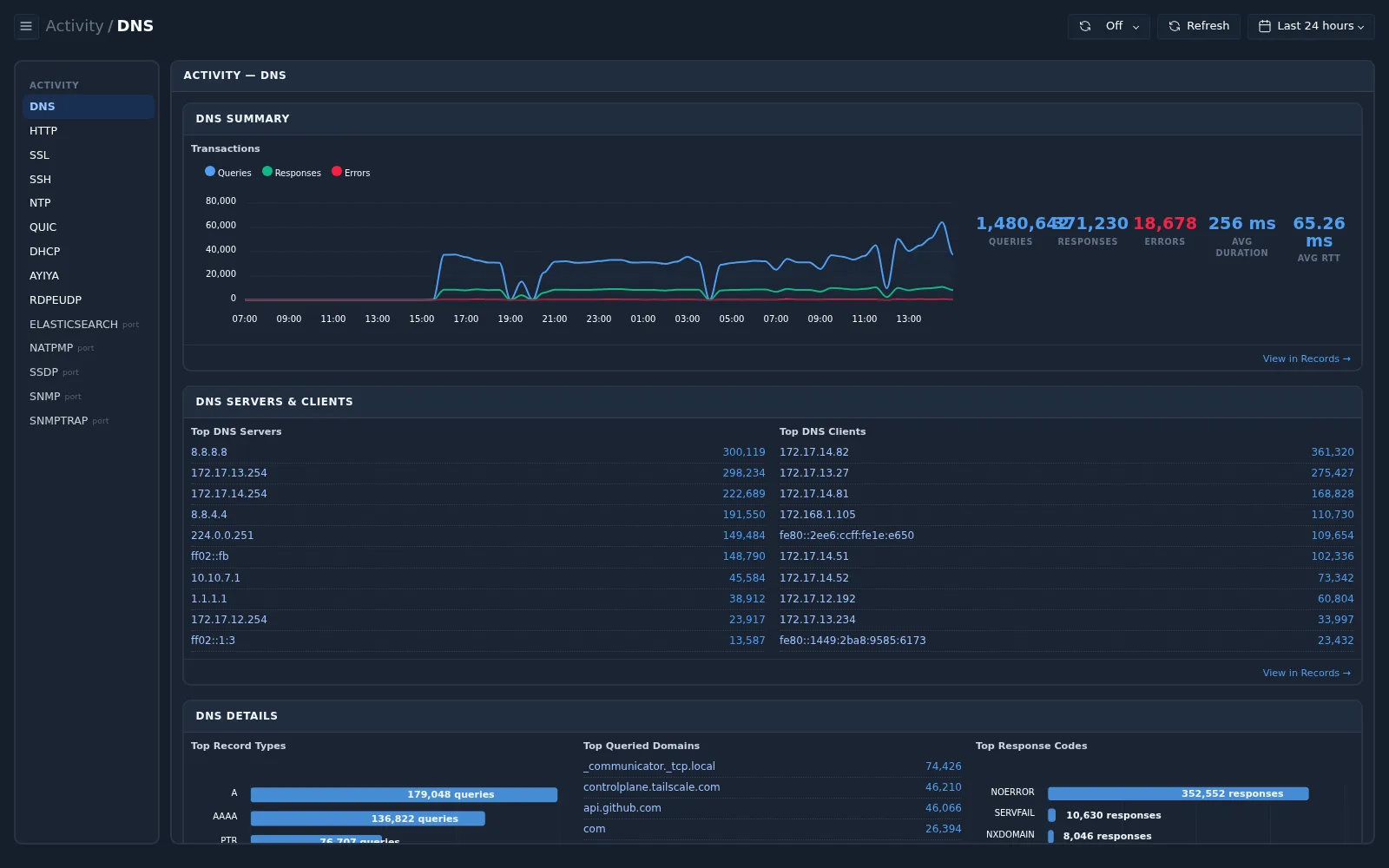
Task: Click the 256 ms Avg Duration stat
Action: pos(1242,235)
